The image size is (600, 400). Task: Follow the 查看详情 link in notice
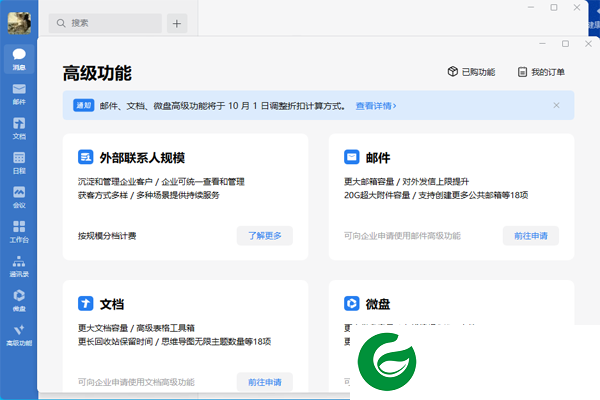376,106
